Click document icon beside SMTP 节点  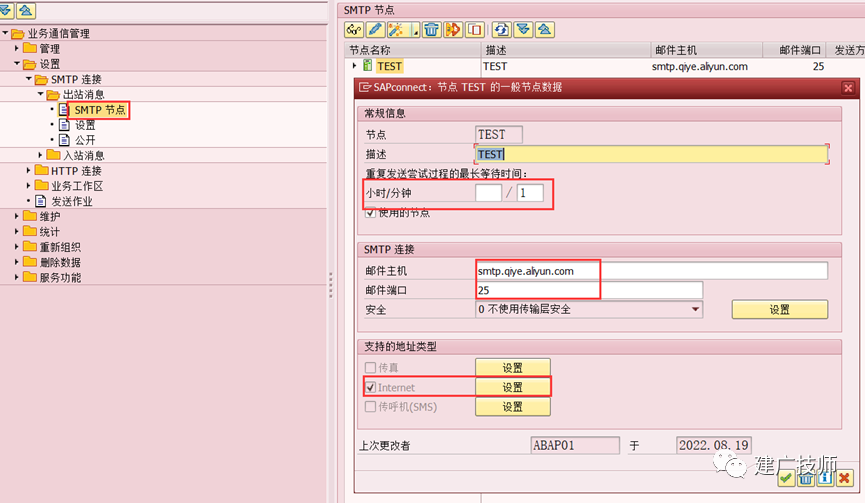tap(64, 110)
